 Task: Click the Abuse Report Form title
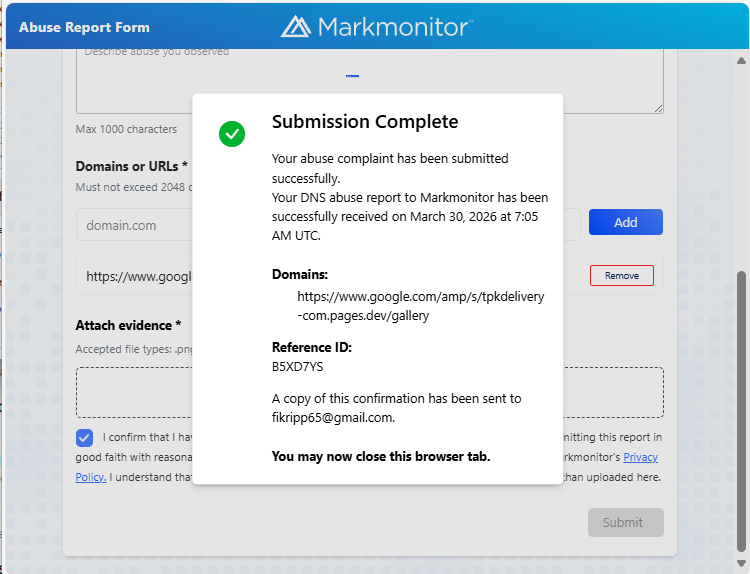tap(84, 27)
